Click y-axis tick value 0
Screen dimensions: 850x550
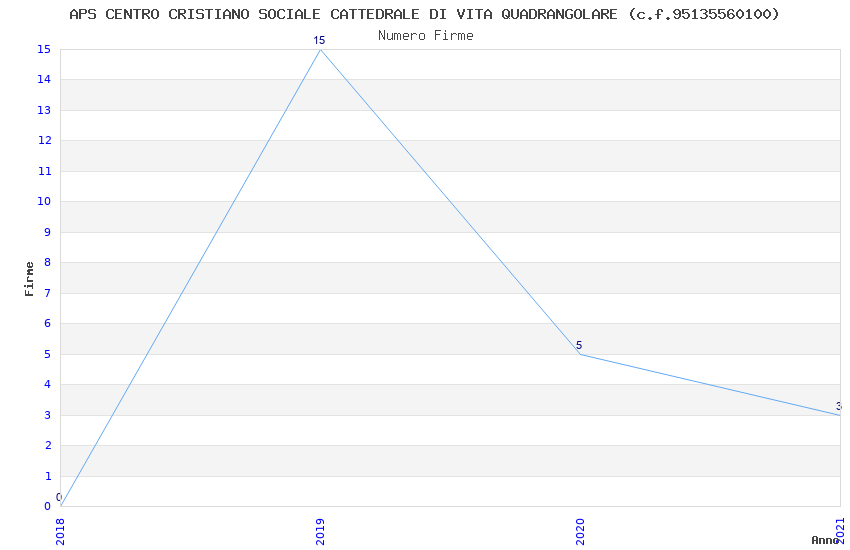point(48,506)
